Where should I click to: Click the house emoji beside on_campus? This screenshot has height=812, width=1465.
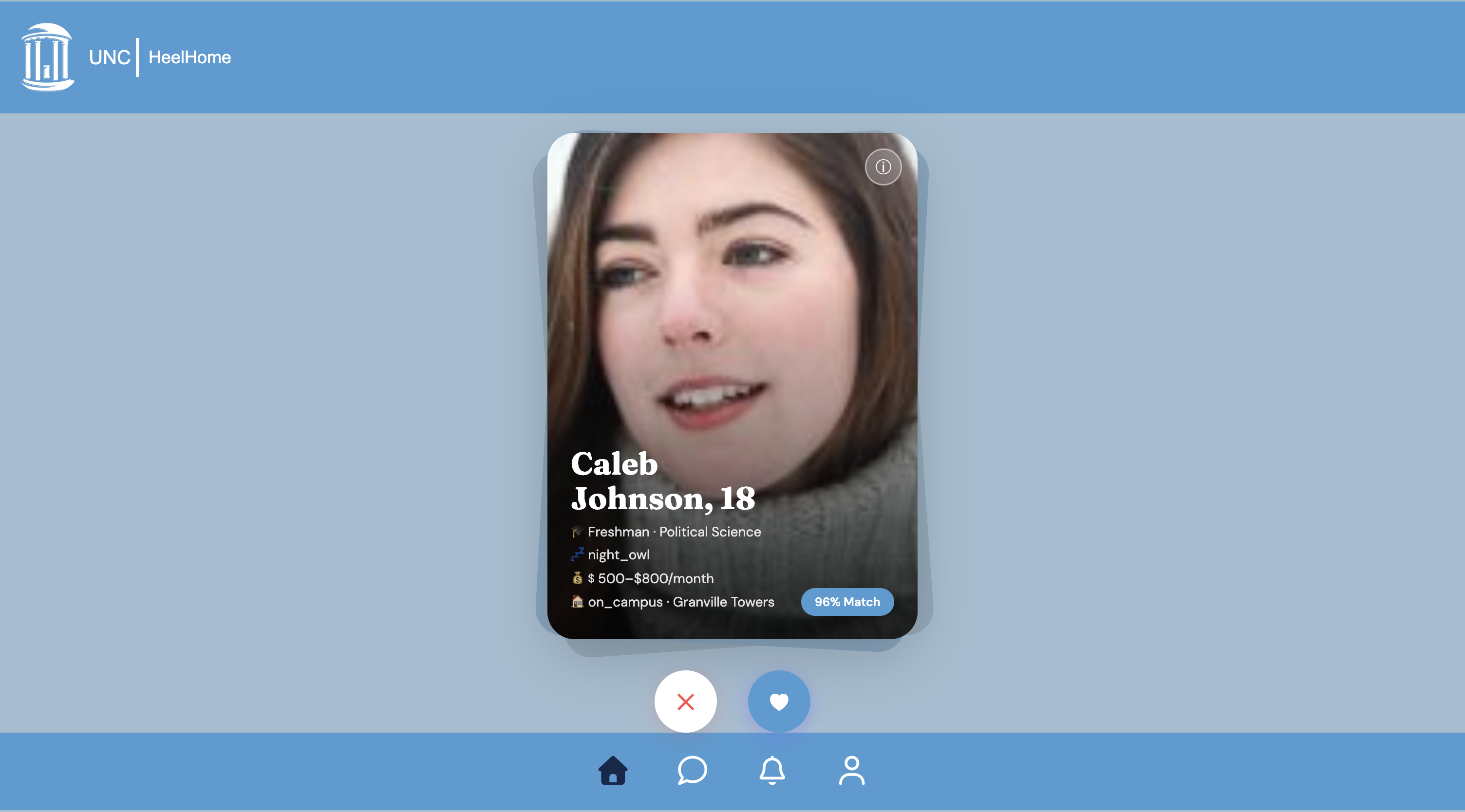click(x=577, y=602)
